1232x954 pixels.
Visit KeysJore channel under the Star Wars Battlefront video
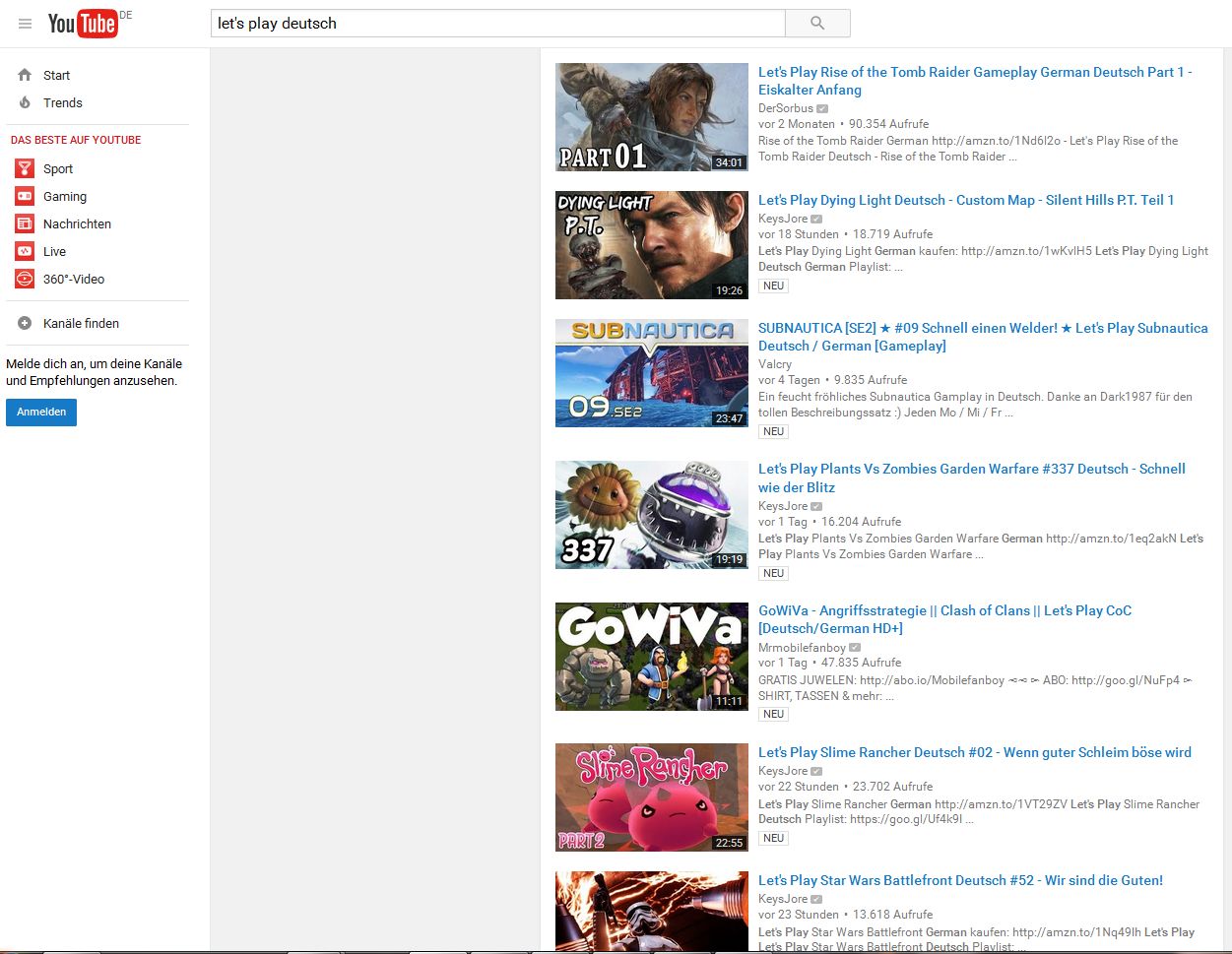pos(783,899)
